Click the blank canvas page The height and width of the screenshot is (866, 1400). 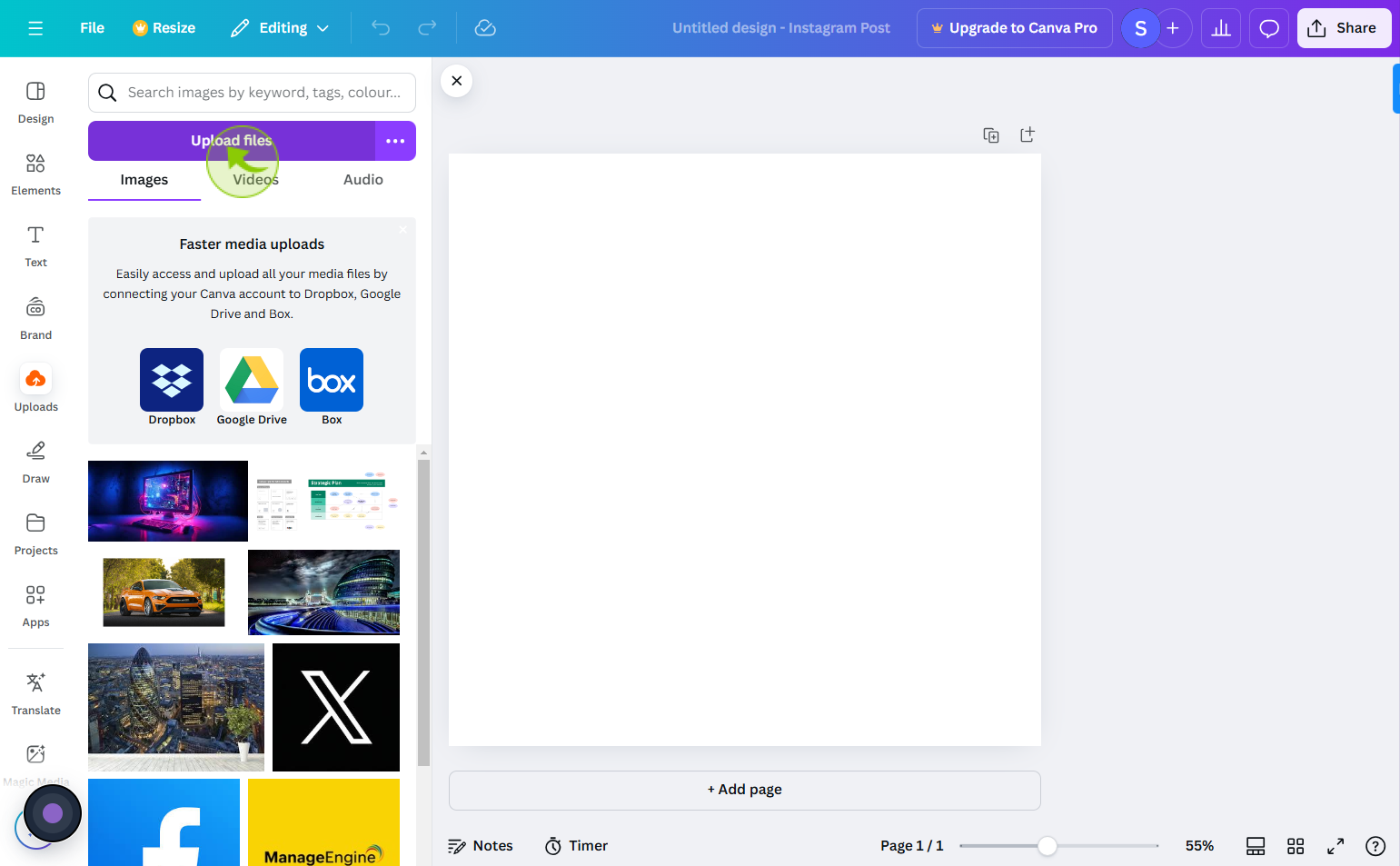[745, 450]
